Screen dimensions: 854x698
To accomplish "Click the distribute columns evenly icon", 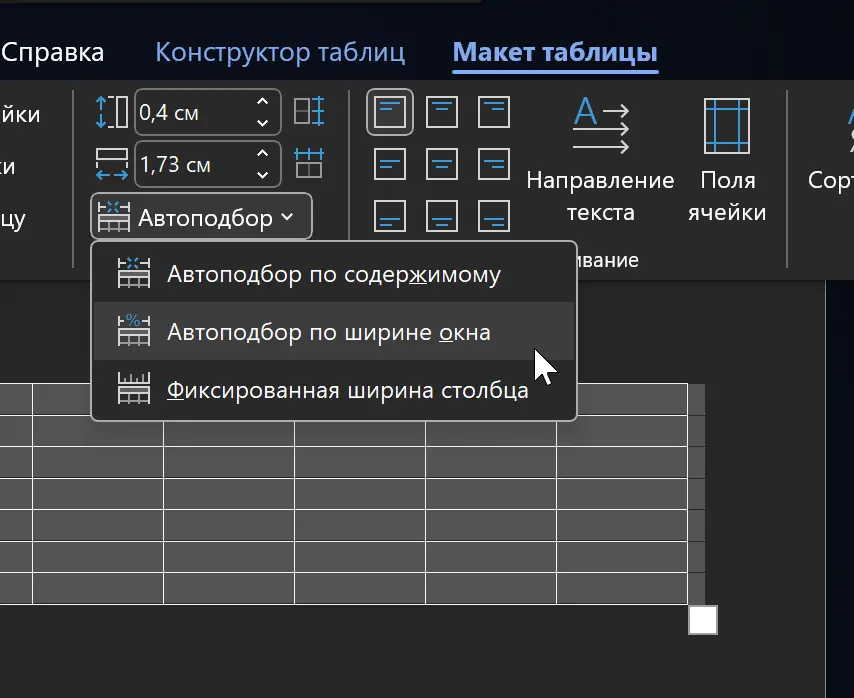I will (309, 163).
